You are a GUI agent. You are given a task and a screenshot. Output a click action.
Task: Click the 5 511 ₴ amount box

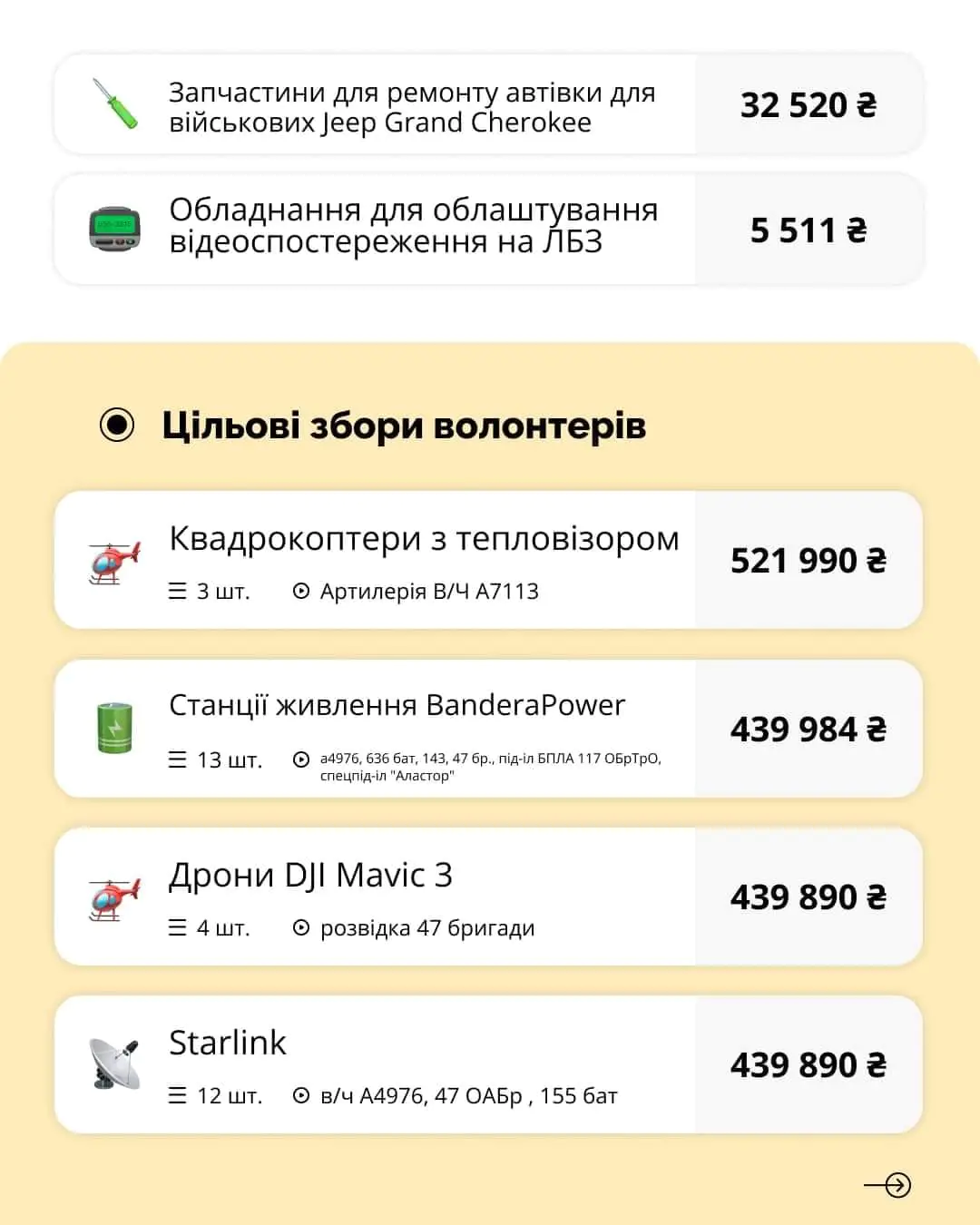808,230
